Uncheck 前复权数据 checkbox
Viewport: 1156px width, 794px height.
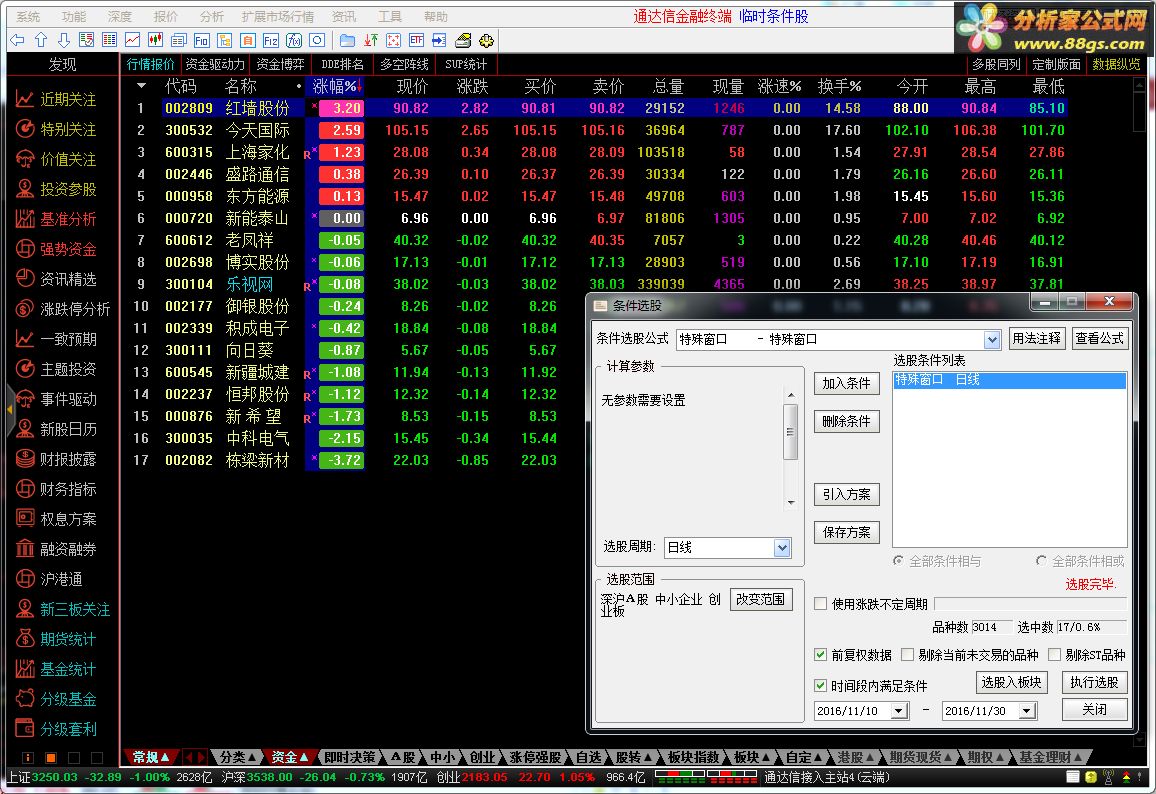coord(820,655)
